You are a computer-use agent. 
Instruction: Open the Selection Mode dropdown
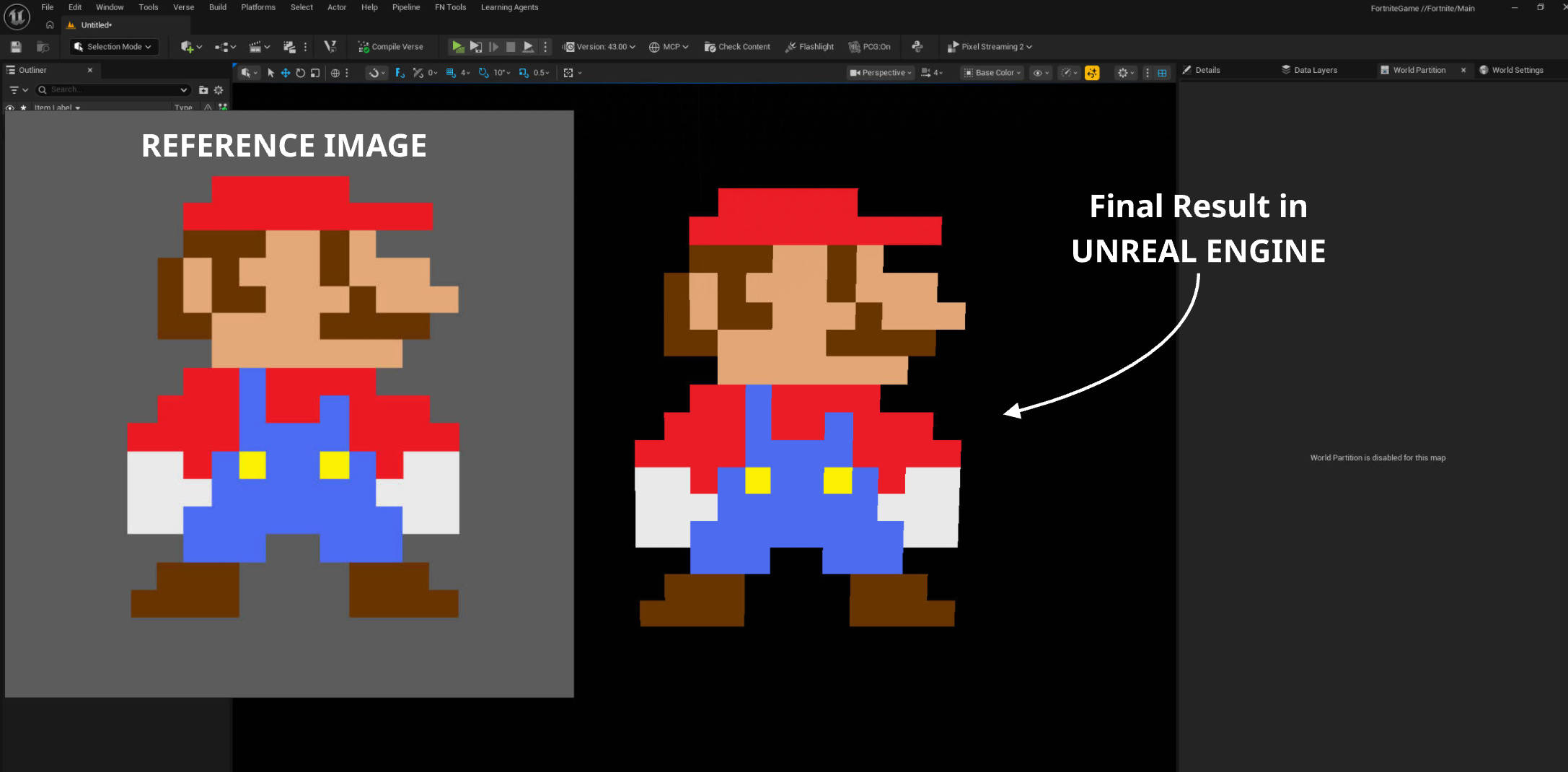[x=113, y=47]
